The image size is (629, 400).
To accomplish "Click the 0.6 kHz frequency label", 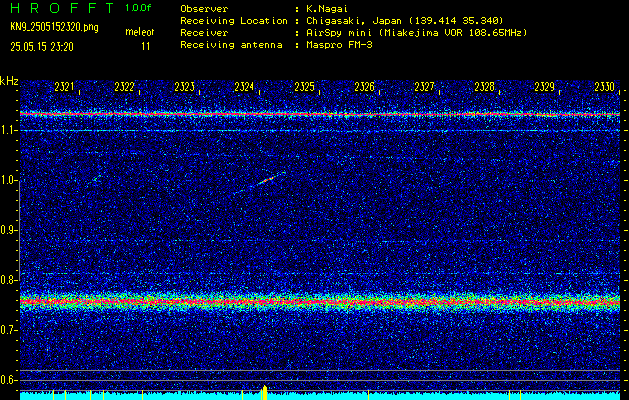I will click(x=7, y=380).
